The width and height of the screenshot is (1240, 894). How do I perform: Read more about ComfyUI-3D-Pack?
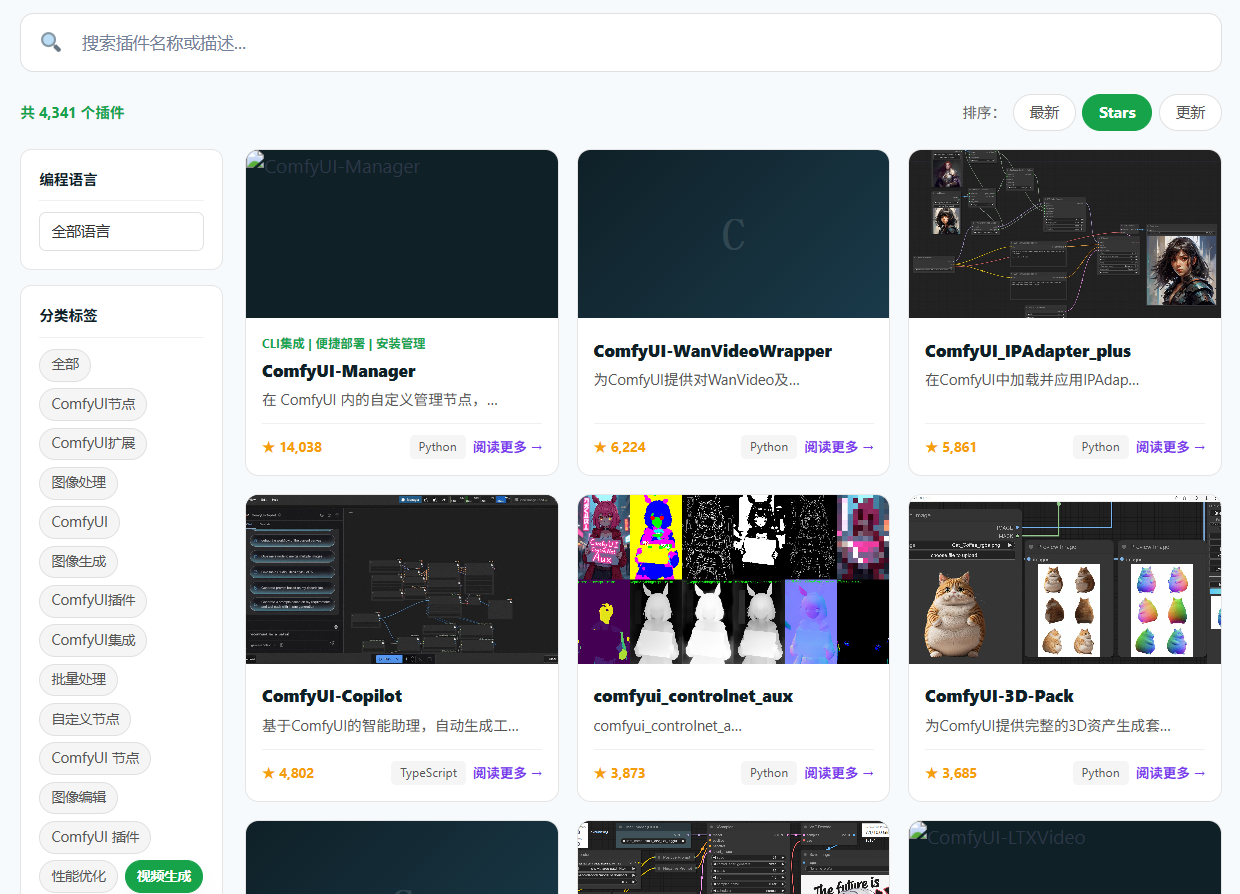(x=1171, y=773)
